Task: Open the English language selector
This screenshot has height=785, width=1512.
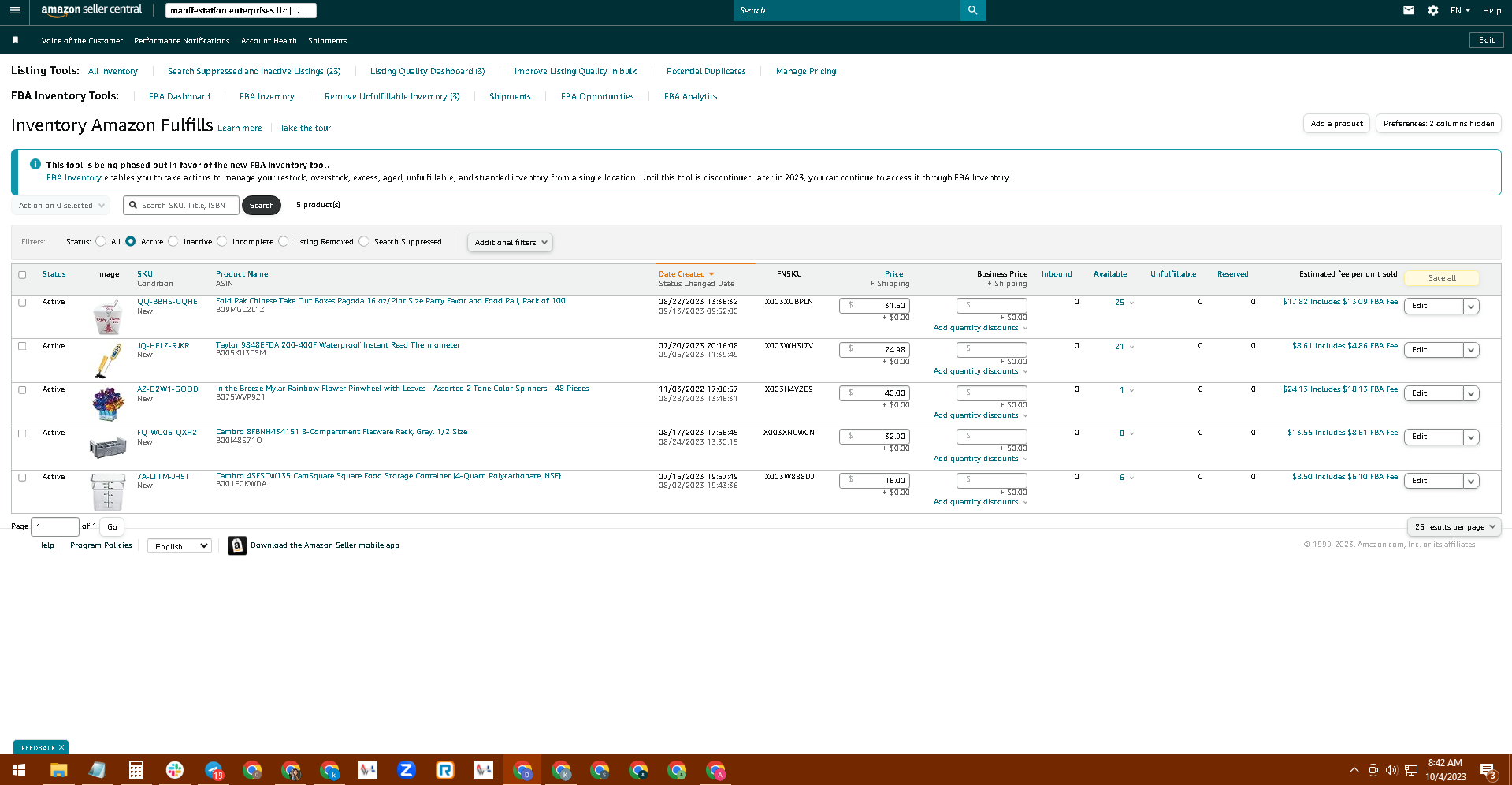Action: pyautogui.click(x=180, y=546)
